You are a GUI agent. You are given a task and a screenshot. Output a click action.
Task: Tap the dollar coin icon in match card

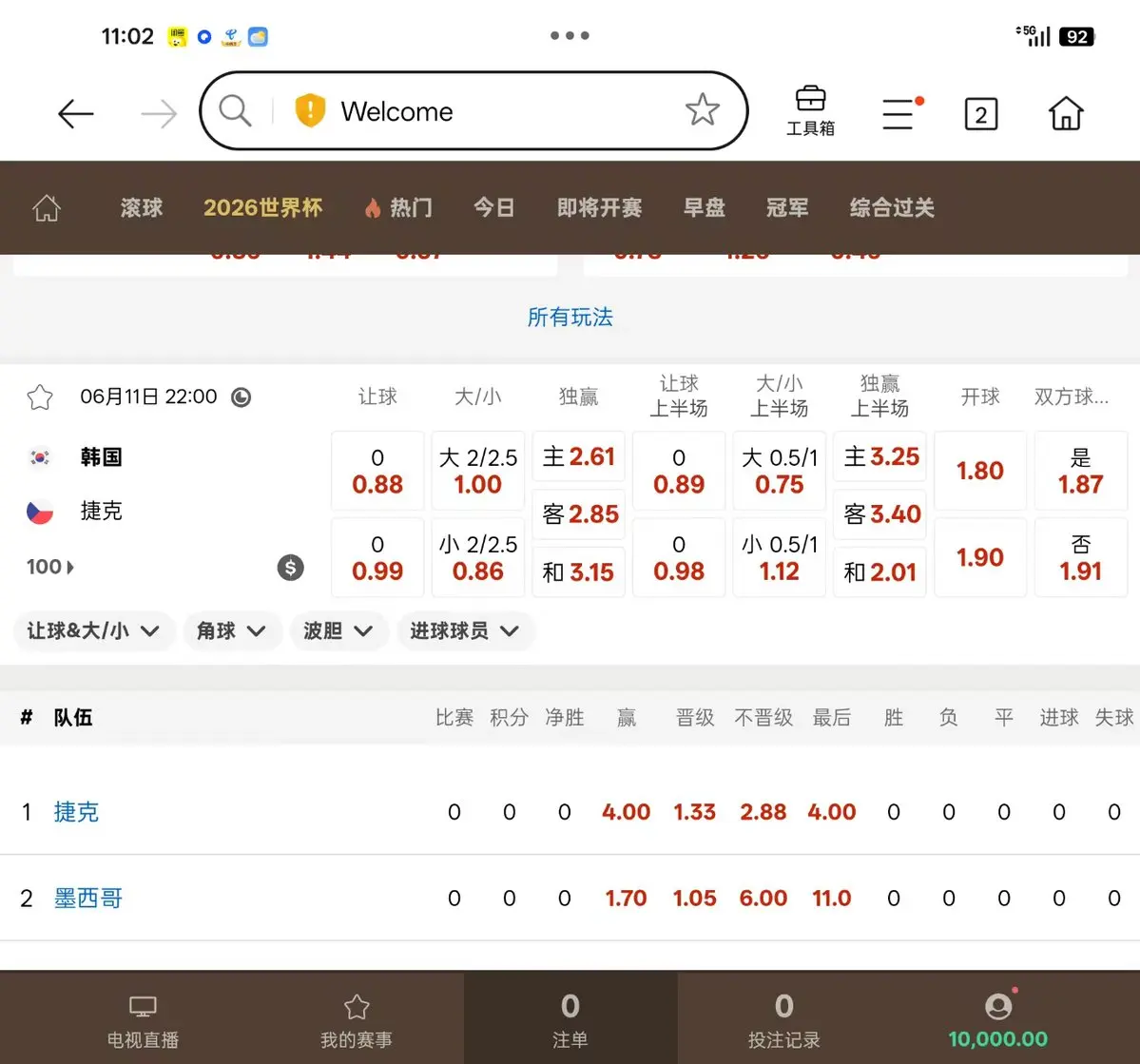[x=290, y=568]
